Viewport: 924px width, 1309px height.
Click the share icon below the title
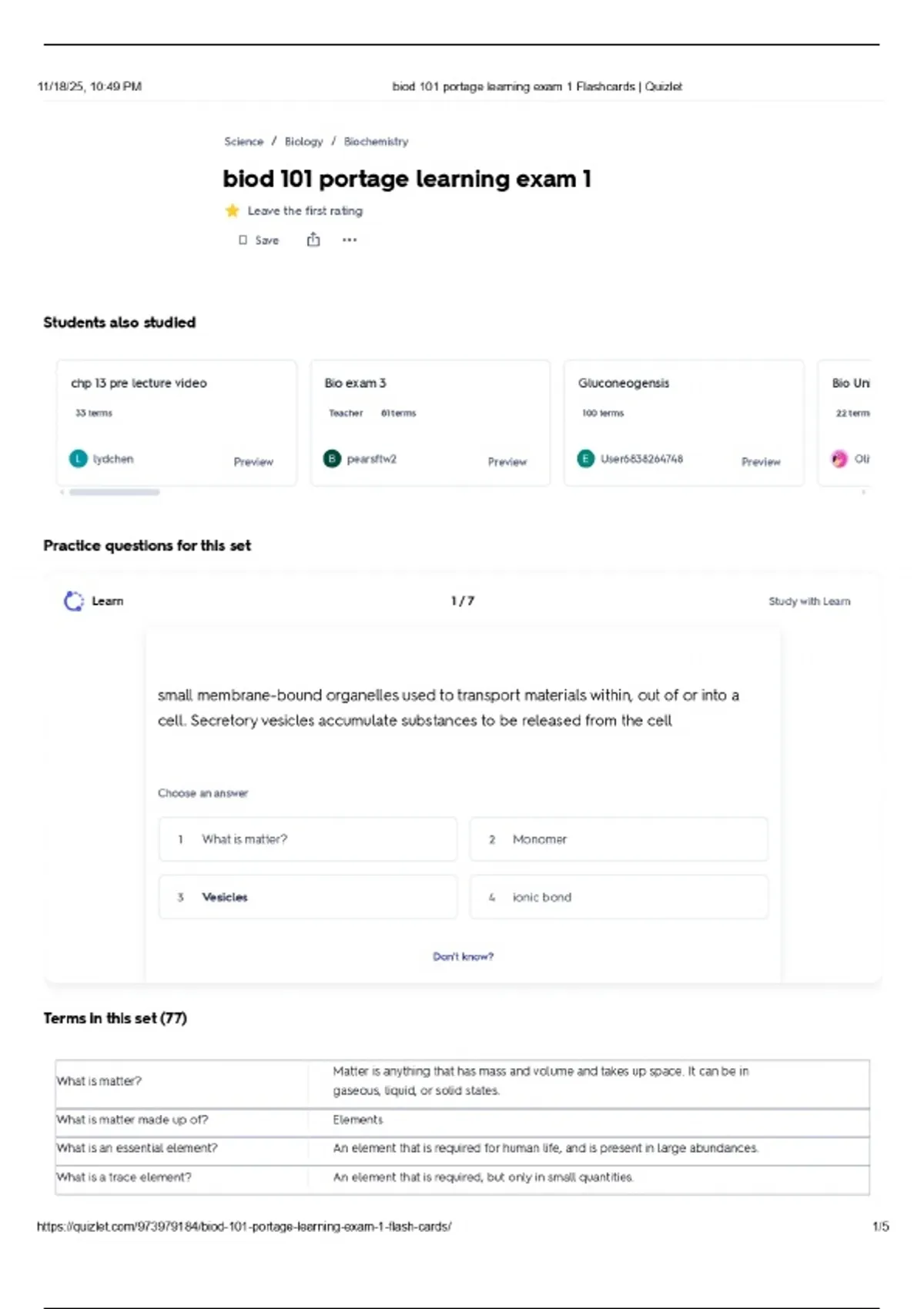pos(313,240)
